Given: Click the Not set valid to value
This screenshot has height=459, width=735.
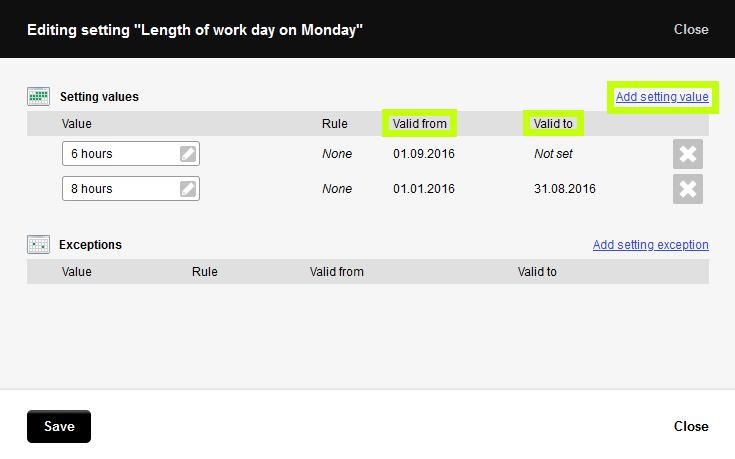Looking at the screenshot, I should click(553, 154).
